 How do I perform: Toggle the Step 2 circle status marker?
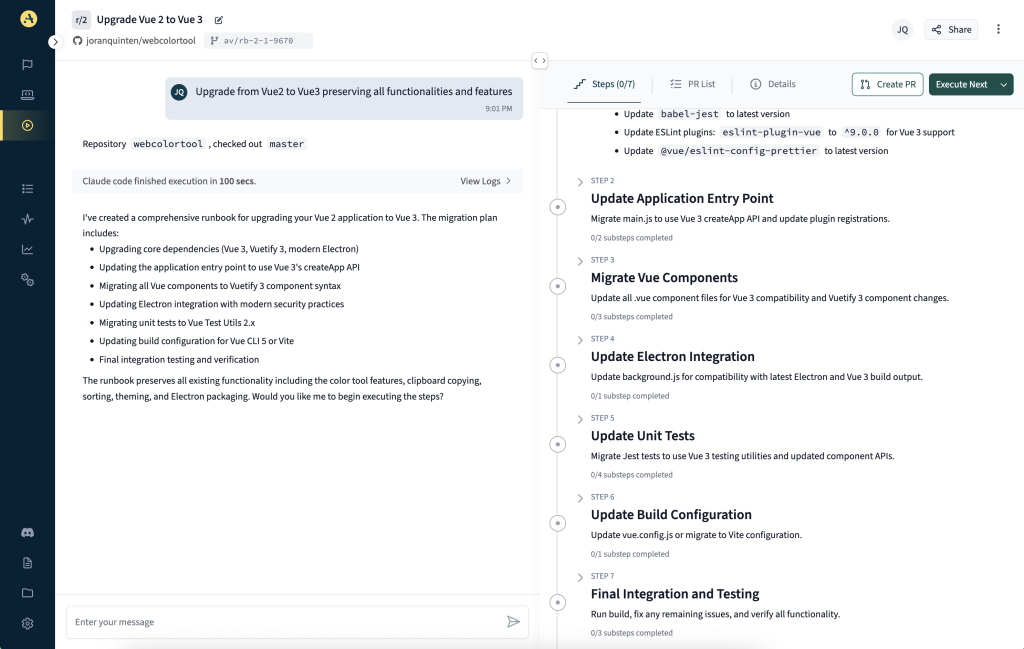coord(557,207)
